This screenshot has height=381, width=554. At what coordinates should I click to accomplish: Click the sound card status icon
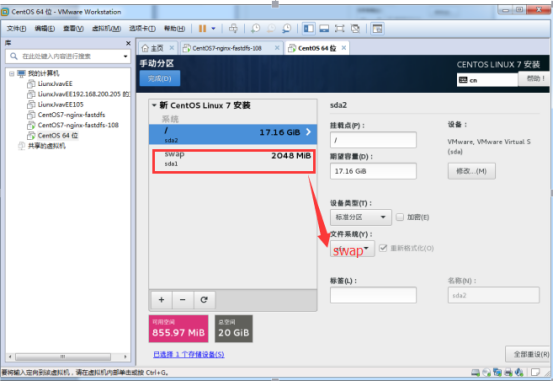(x=519, y=372)
